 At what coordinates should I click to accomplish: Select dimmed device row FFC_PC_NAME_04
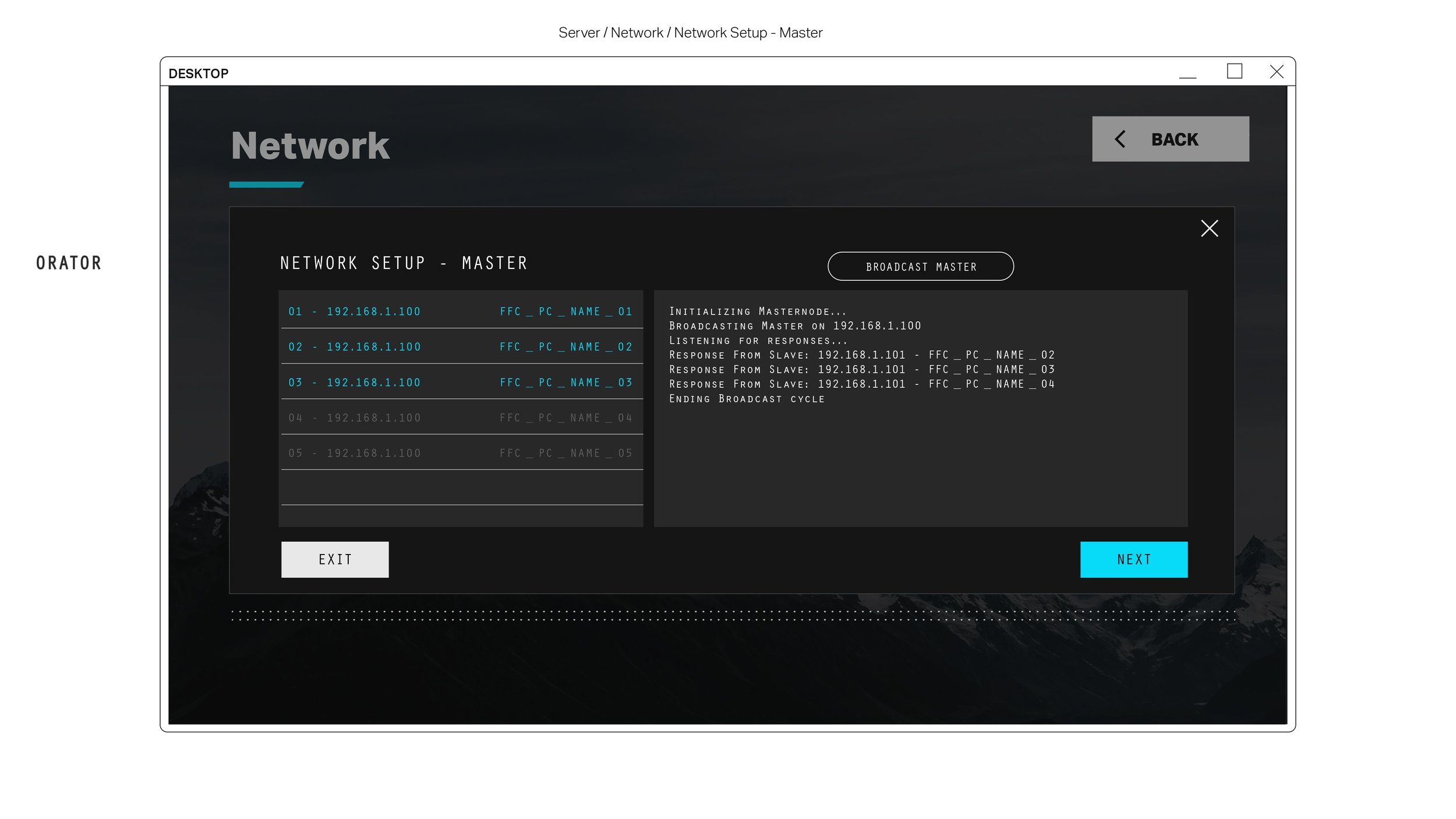pos(462,418)
